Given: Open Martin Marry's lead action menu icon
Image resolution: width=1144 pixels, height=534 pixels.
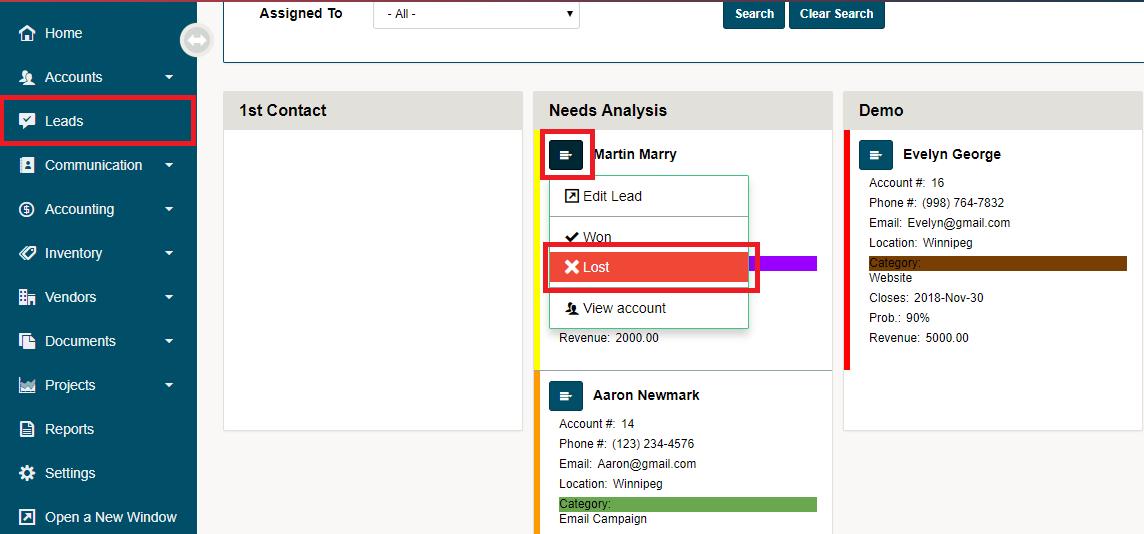Looking at the screenshot, I should pos(566,155).
